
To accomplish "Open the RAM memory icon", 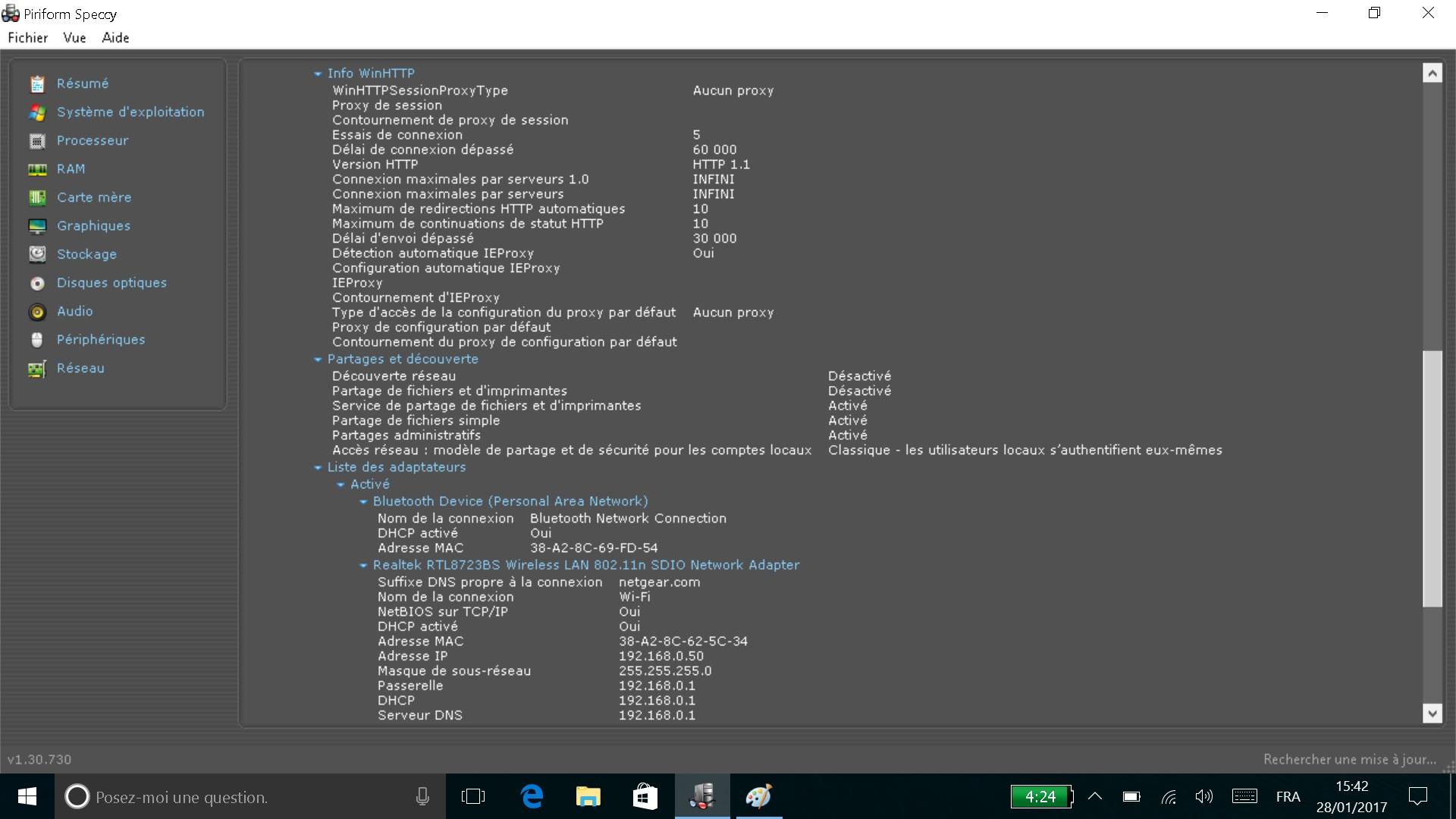I will [x=37, y=169].
